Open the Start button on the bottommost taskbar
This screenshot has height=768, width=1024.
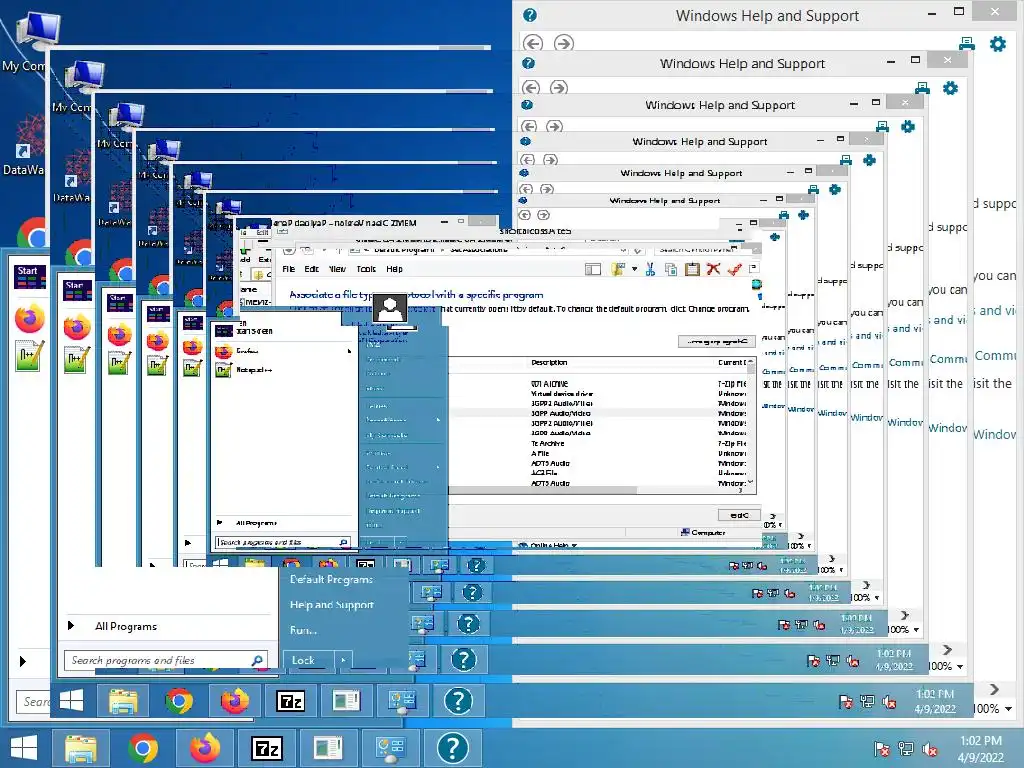pos(24,748)
